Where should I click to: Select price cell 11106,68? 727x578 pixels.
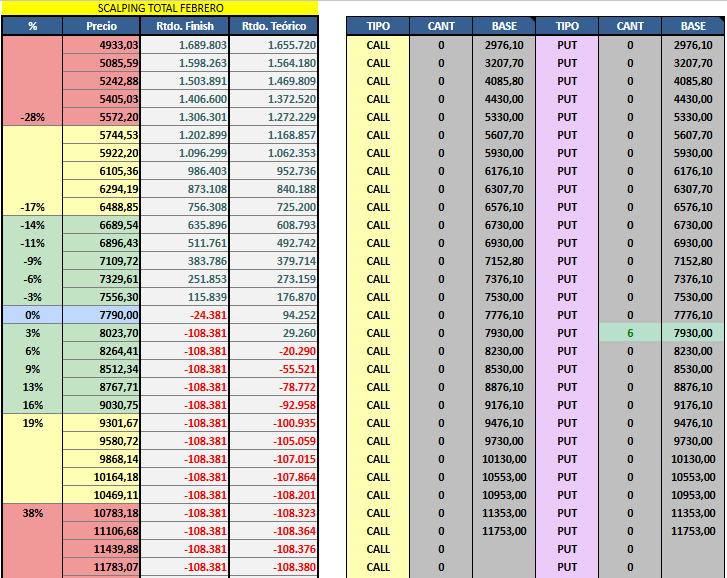[101, 531]
